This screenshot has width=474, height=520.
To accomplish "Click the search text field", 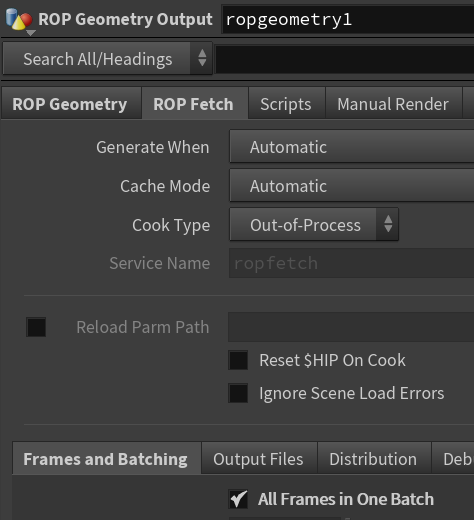I will (345, 59).
